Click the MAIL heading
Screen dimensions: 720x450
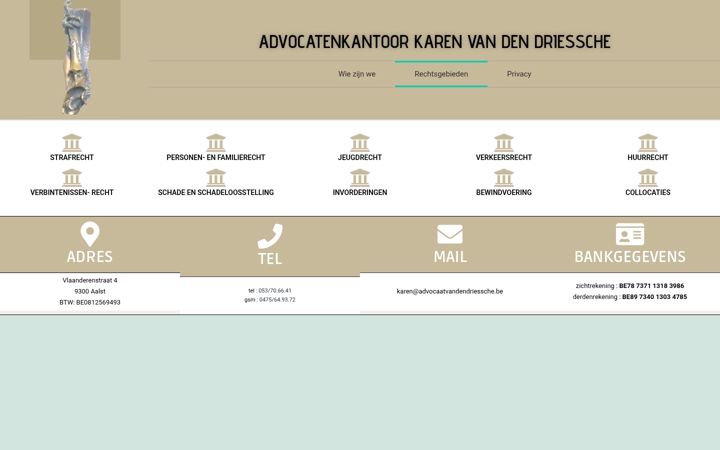pyautogui.click(x=450, y=257)
